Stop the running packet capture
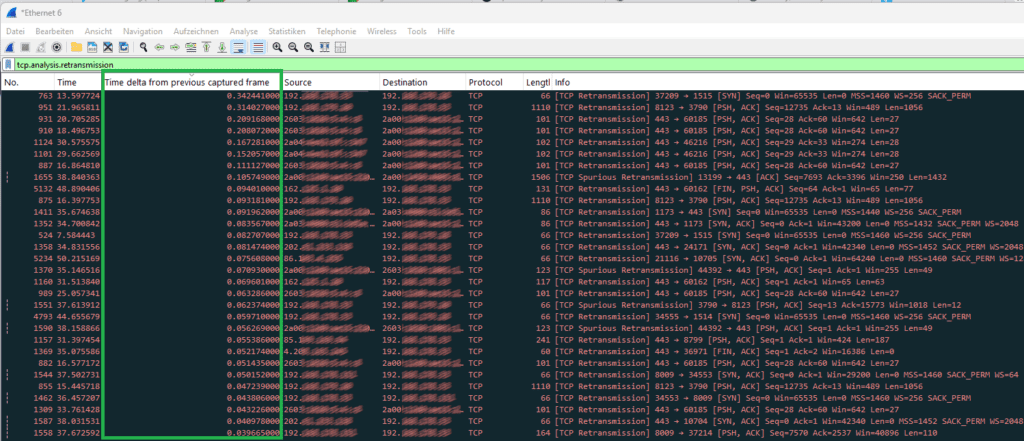The width and height of the screenshot is (1024, 441). click(x=25, y=47)
